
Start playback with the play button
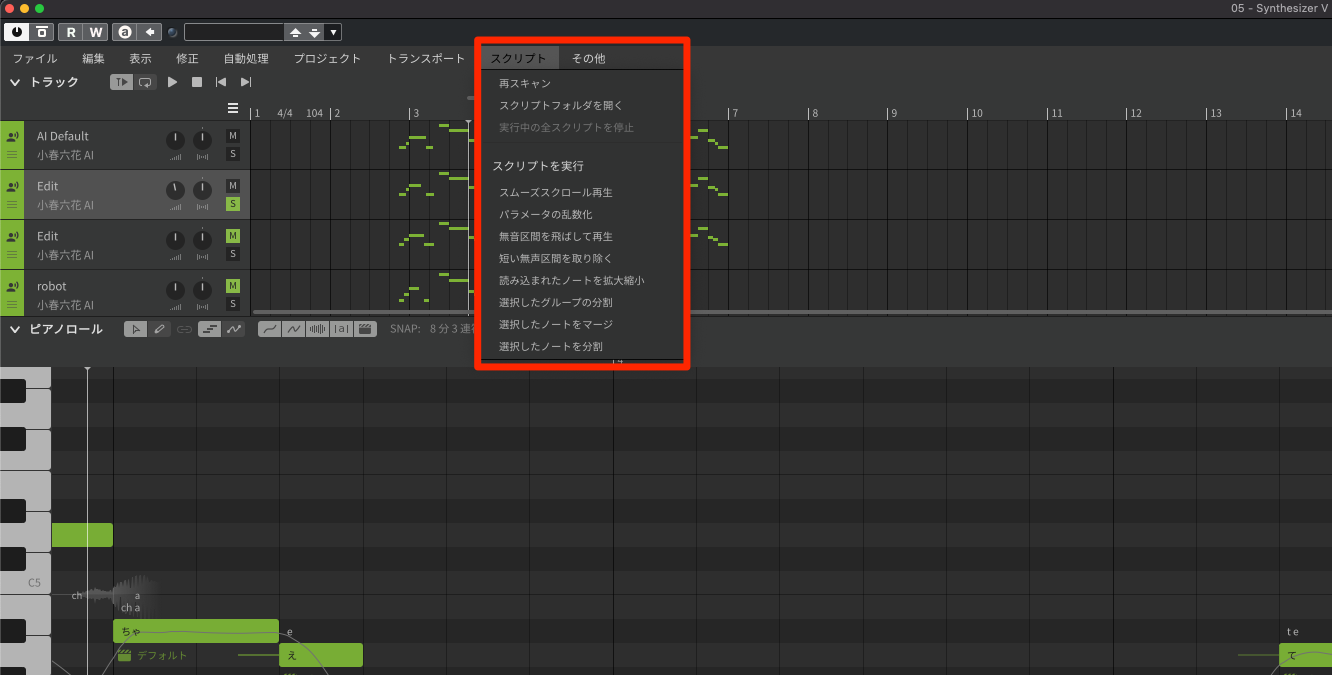[x=172, y=82]
